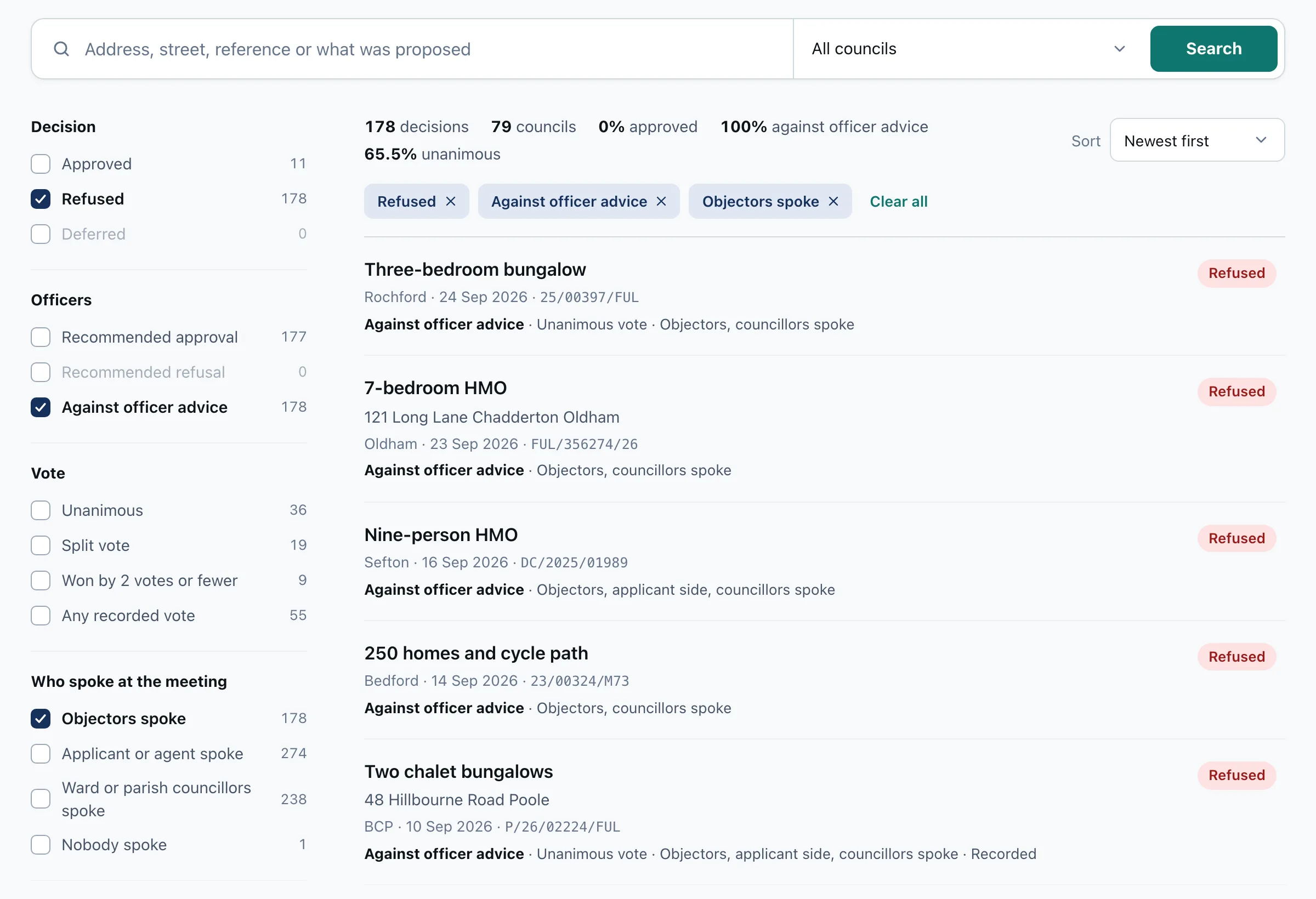Viewport: 1316px width, 899px height.
Task: Enable Any recorded vote filter
Action: (x=41, y=616)
